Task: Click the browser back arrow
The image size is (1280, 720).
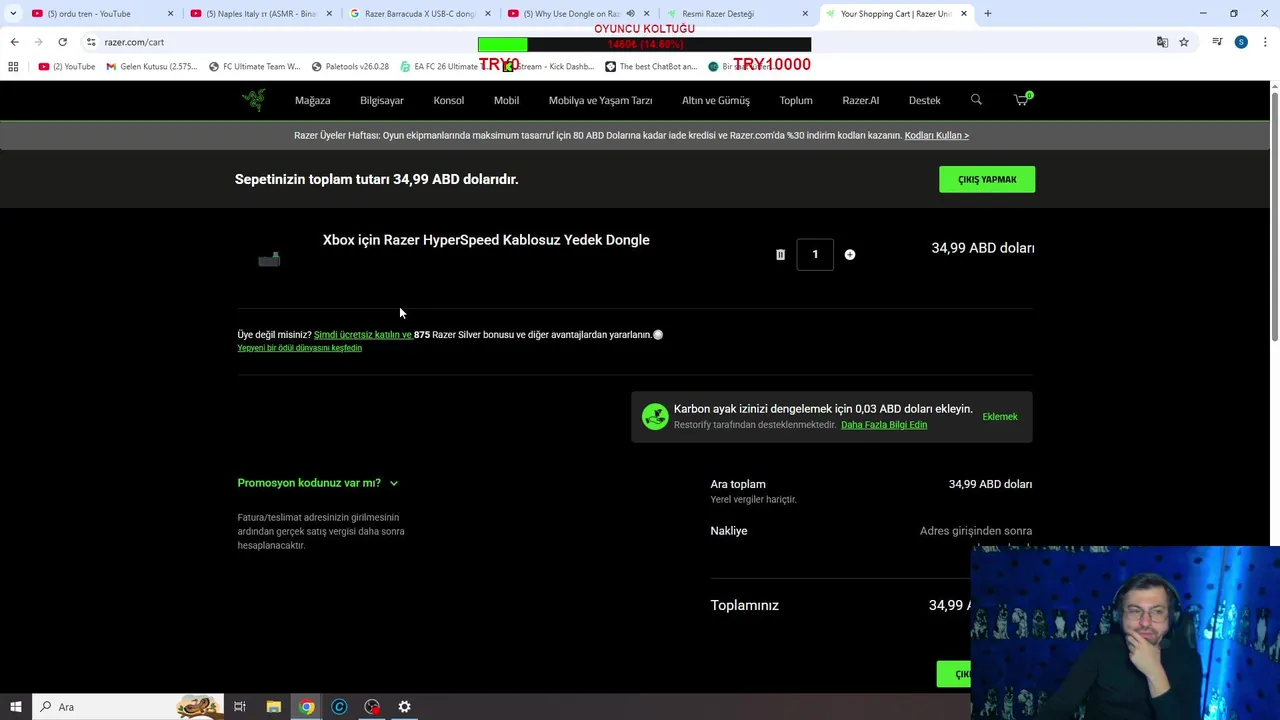Action: pos(14,42)
